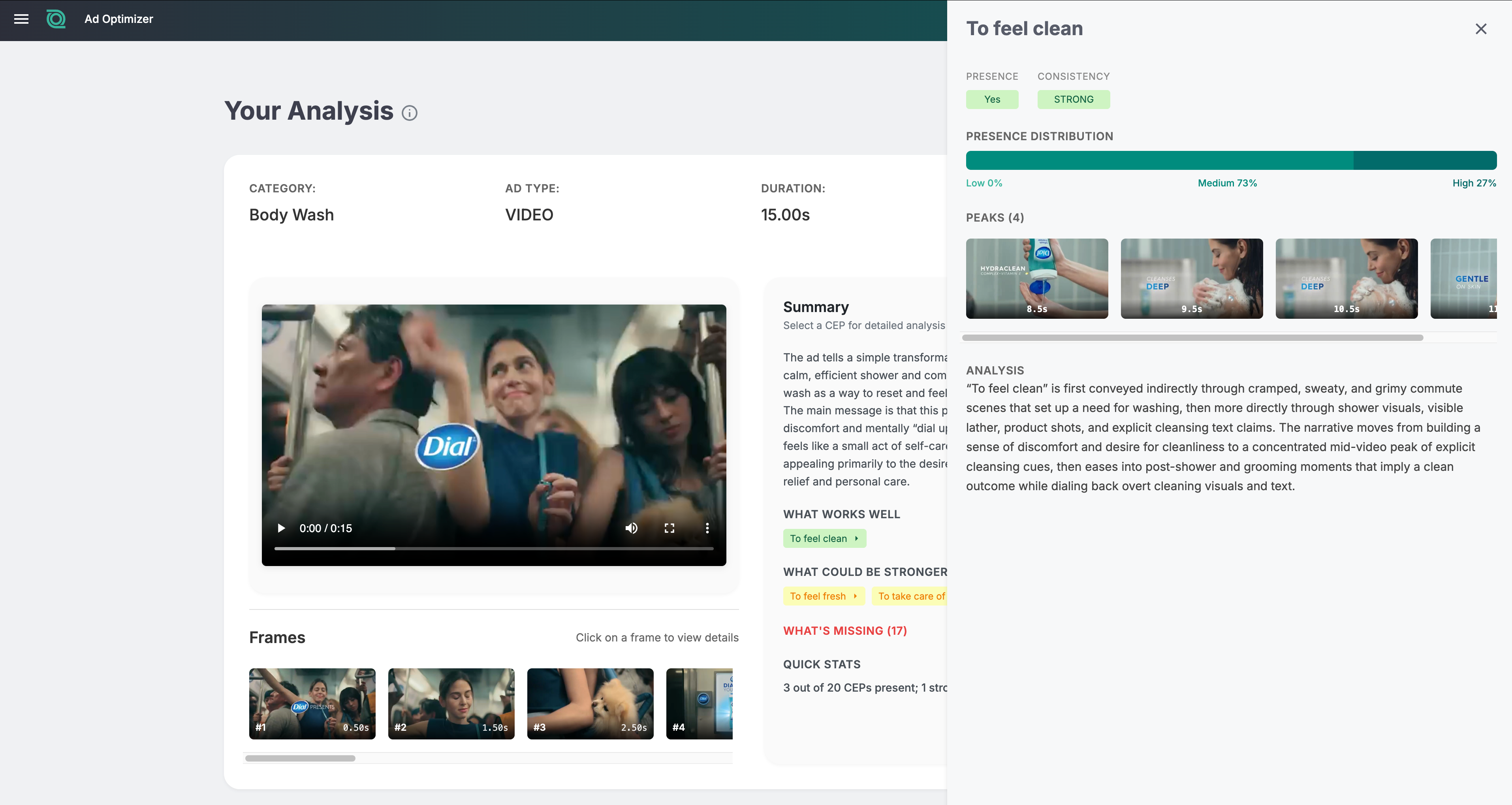
Task: Open the hamburger navigation menu
Action: coord(21,19)
